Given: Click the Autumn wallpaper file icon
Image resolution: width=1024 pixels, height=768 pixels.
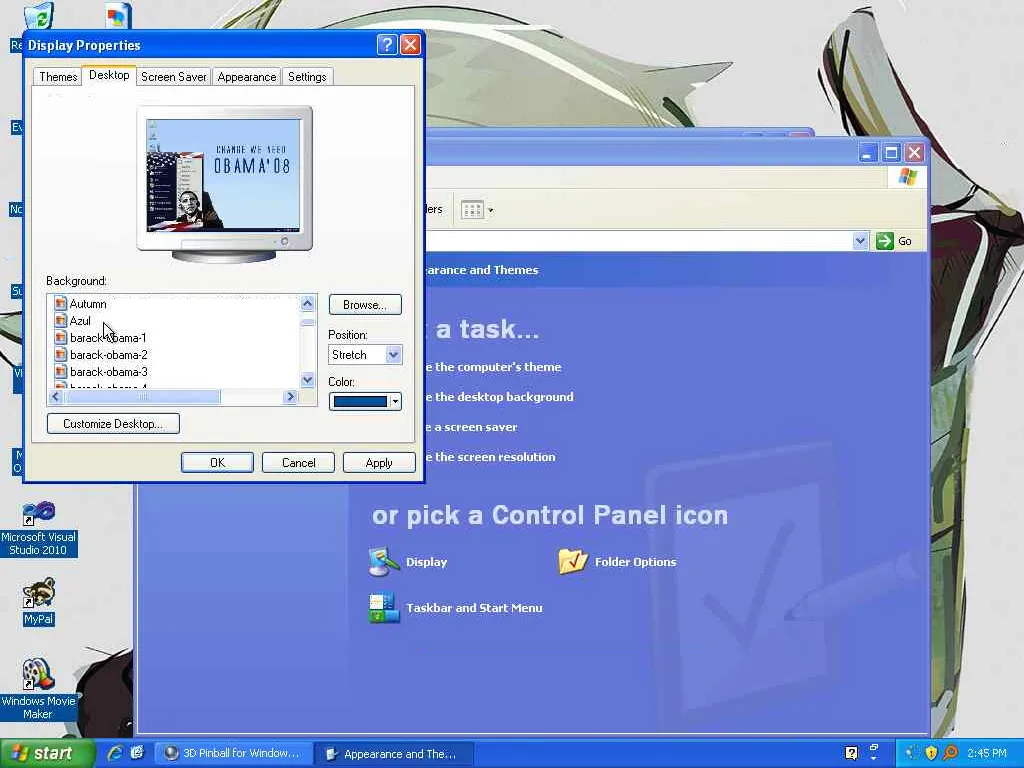Looking at the screenshot, I should coord(61,304).
